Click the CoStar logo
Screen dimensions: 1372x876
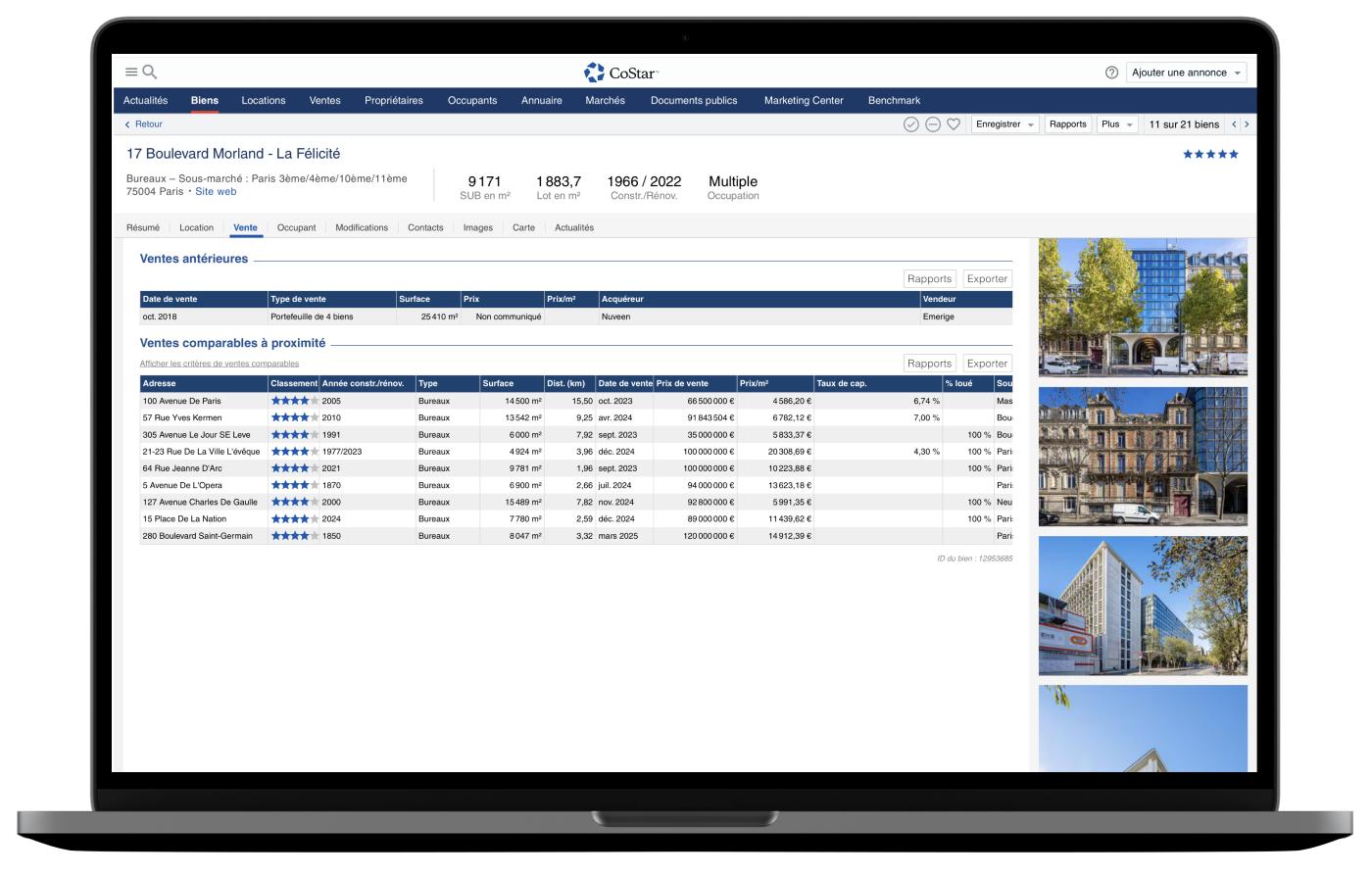coord(621,73)
